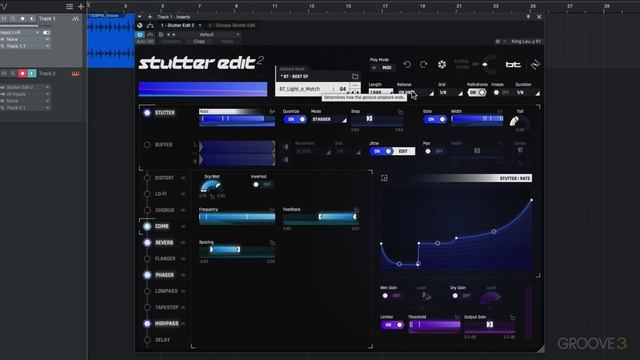The height and width of the screenshot is (360, 640).
Task: Click the track list menu icon
Action: (69, 6)
